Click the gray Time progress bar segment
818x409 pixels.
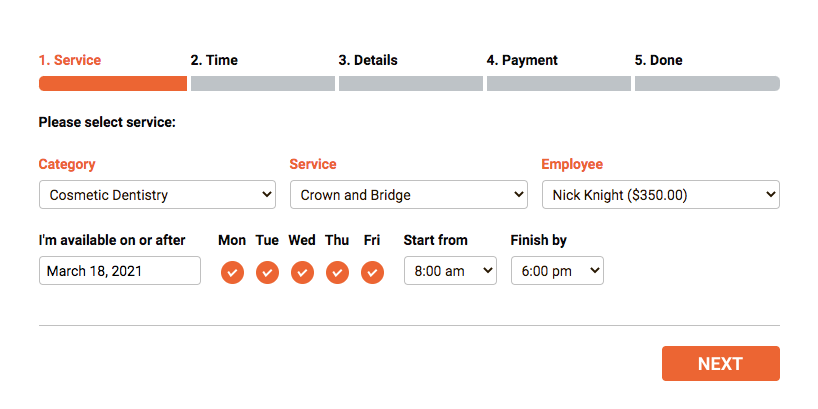point(263,83)
